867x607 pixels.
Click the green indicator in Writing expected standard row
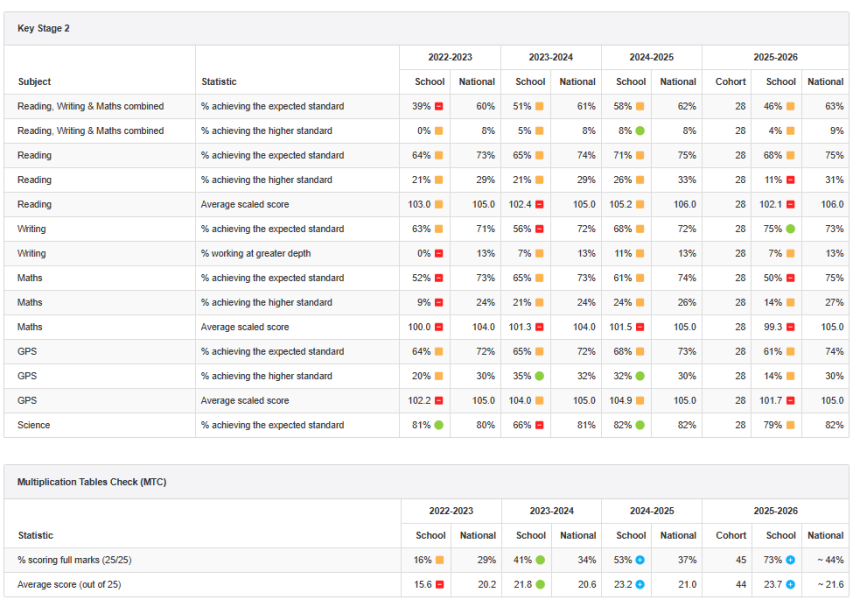pyautogui.click(x=791, y=229)
